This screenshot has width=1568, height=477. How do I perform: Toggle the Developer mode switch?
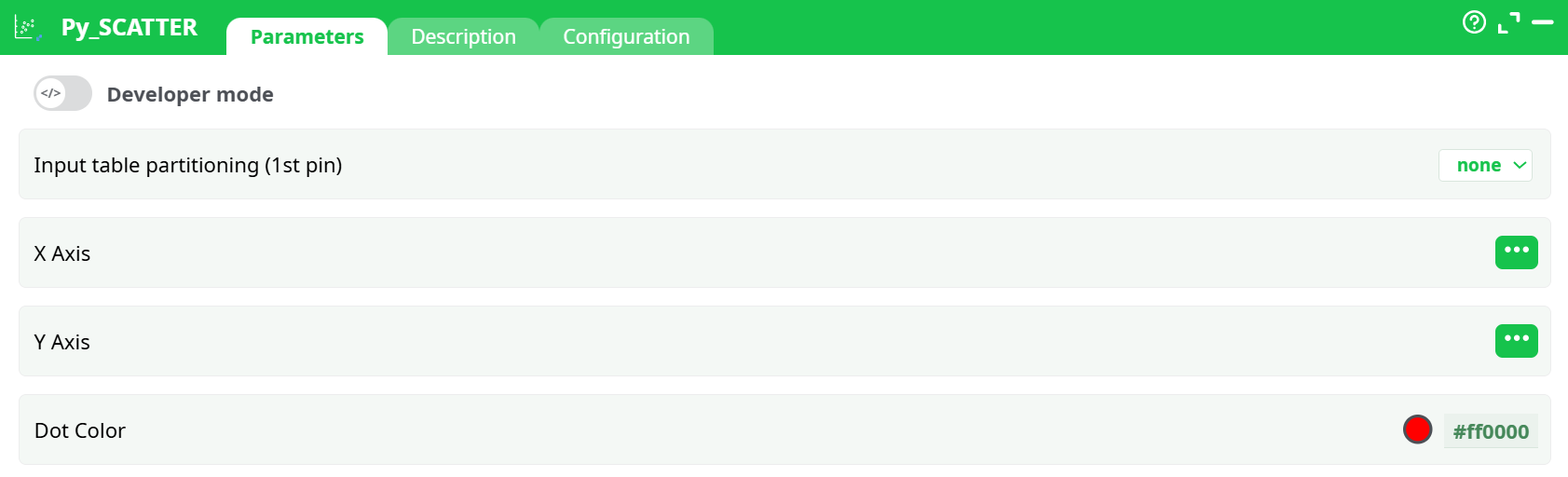coord(62,93)
